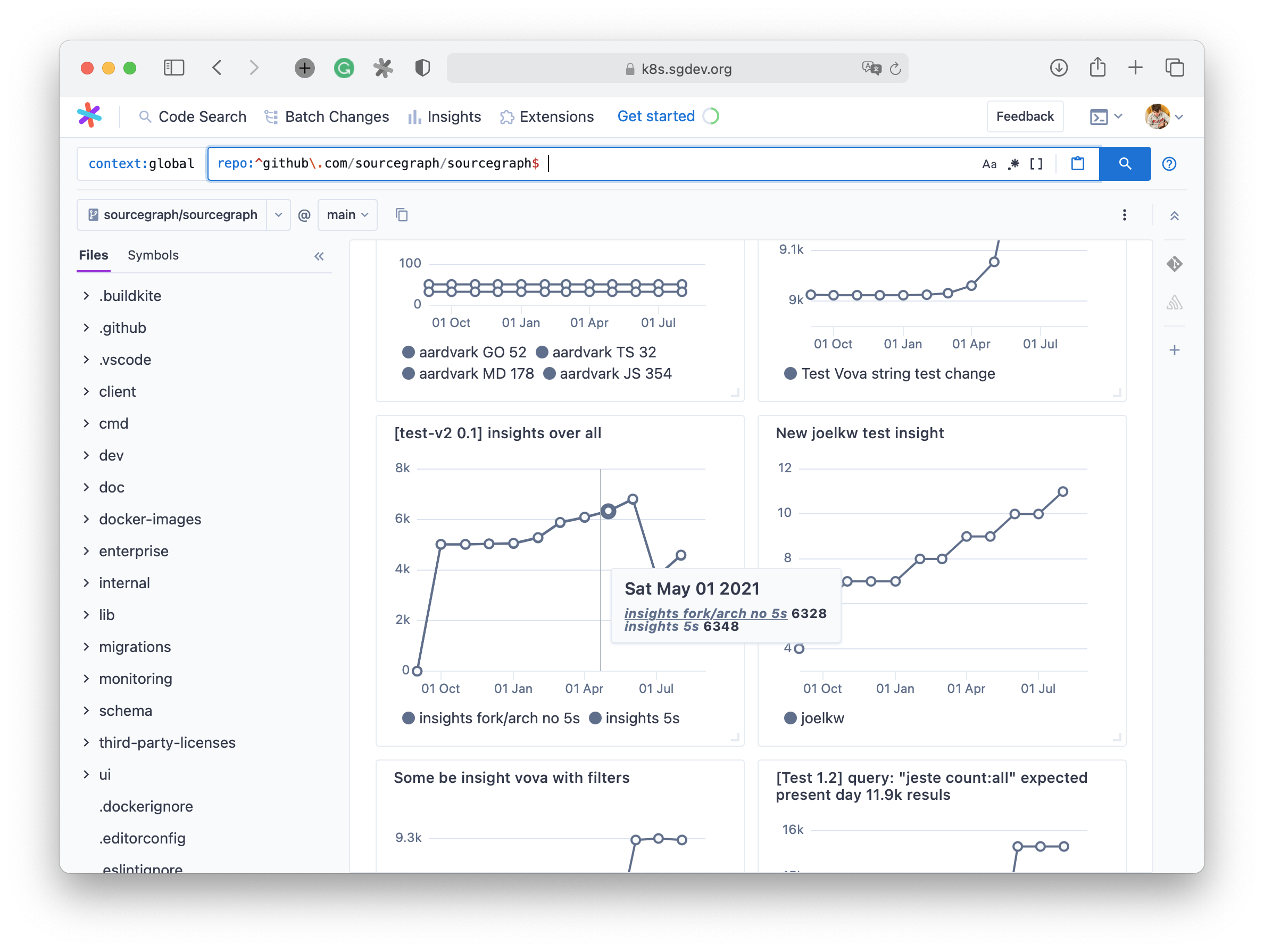This screenshot has height=952, width=1264.
Task: Open Batch Changes
Action: click(x=326, y=116)
